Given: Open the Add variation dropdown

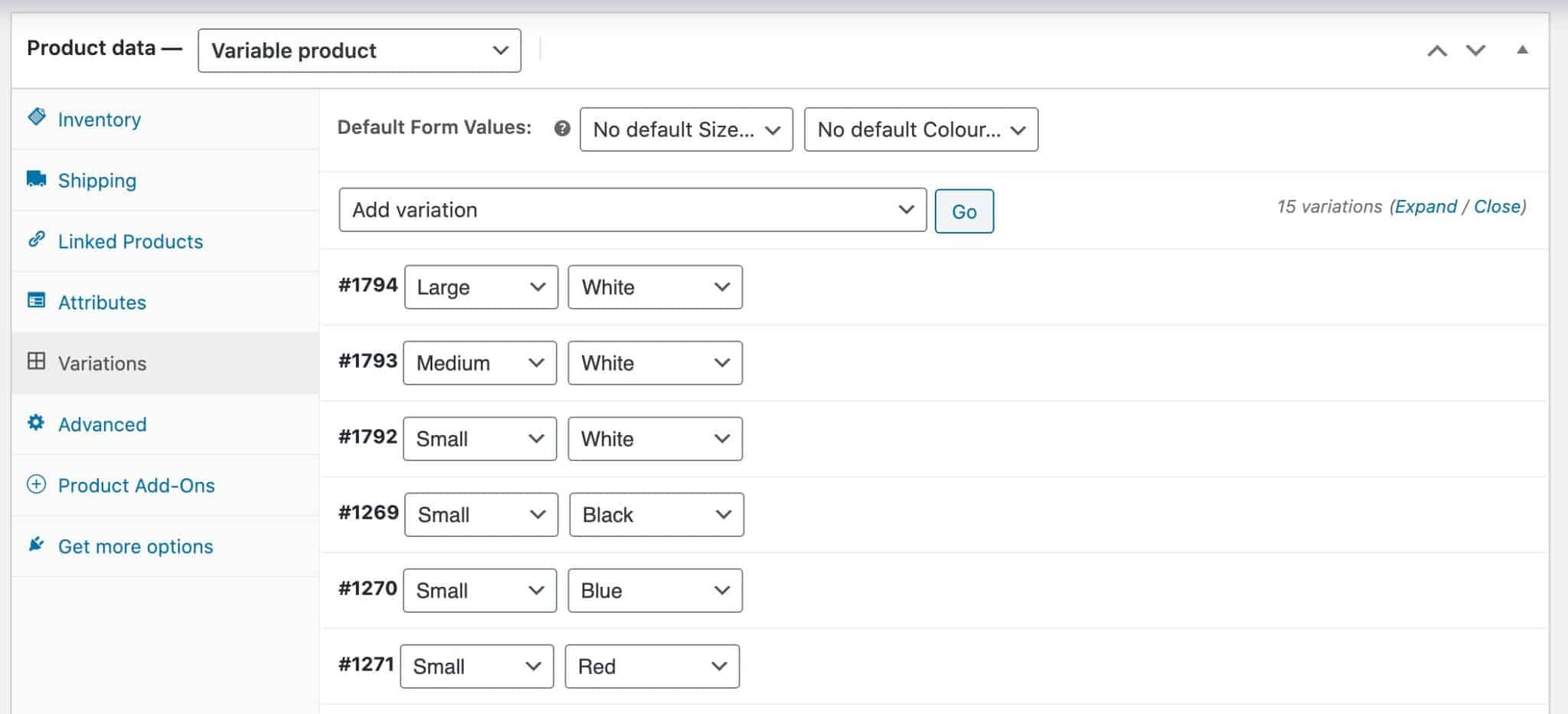Looking at the screenshot, I should (632, 210).
